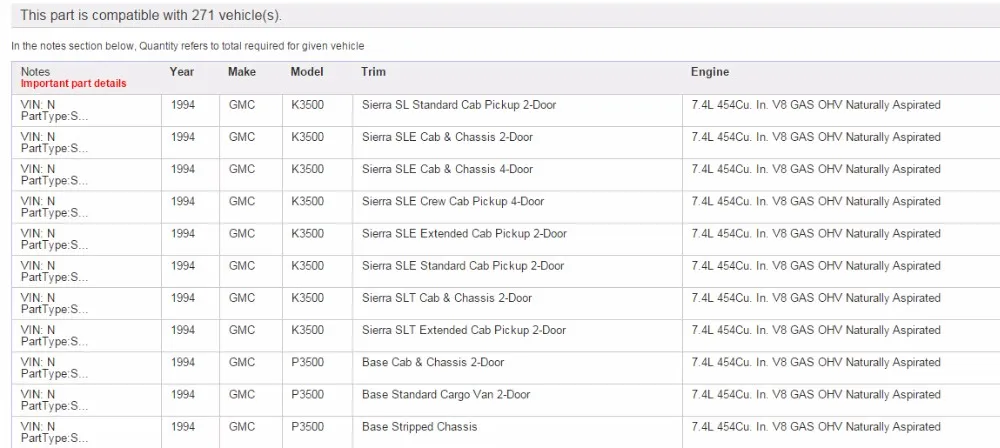1000x448 pixels.
Task: Select the Sierra SLE Extended Cab Pickup trim
Action: click(464, 234)
